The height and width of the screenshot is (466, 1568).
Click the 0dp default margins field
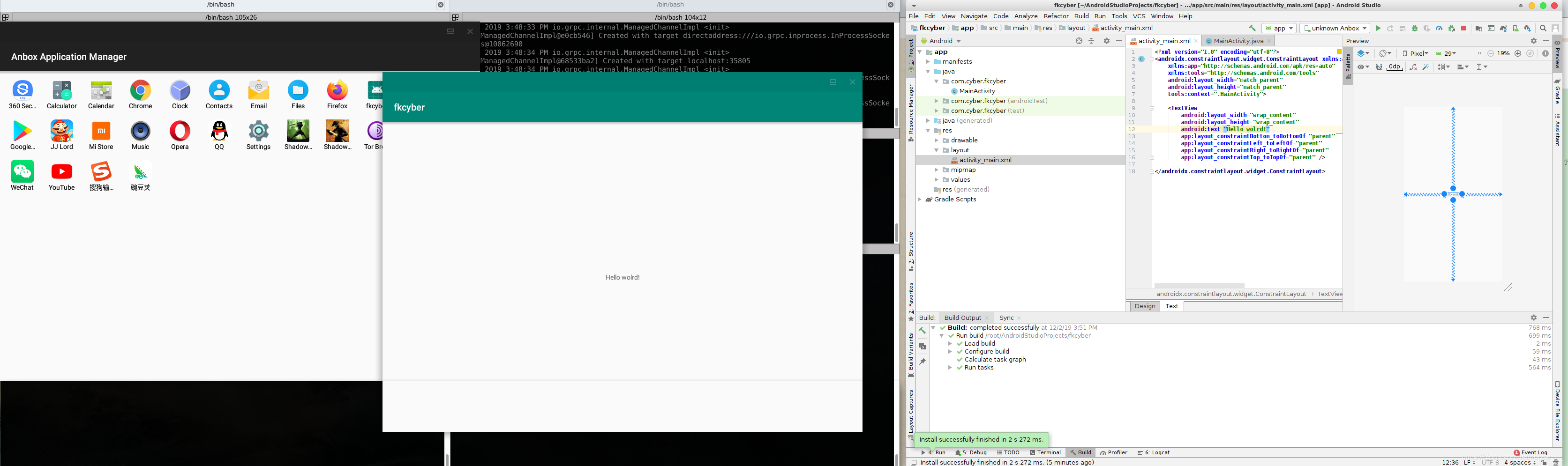(1395, 67)
